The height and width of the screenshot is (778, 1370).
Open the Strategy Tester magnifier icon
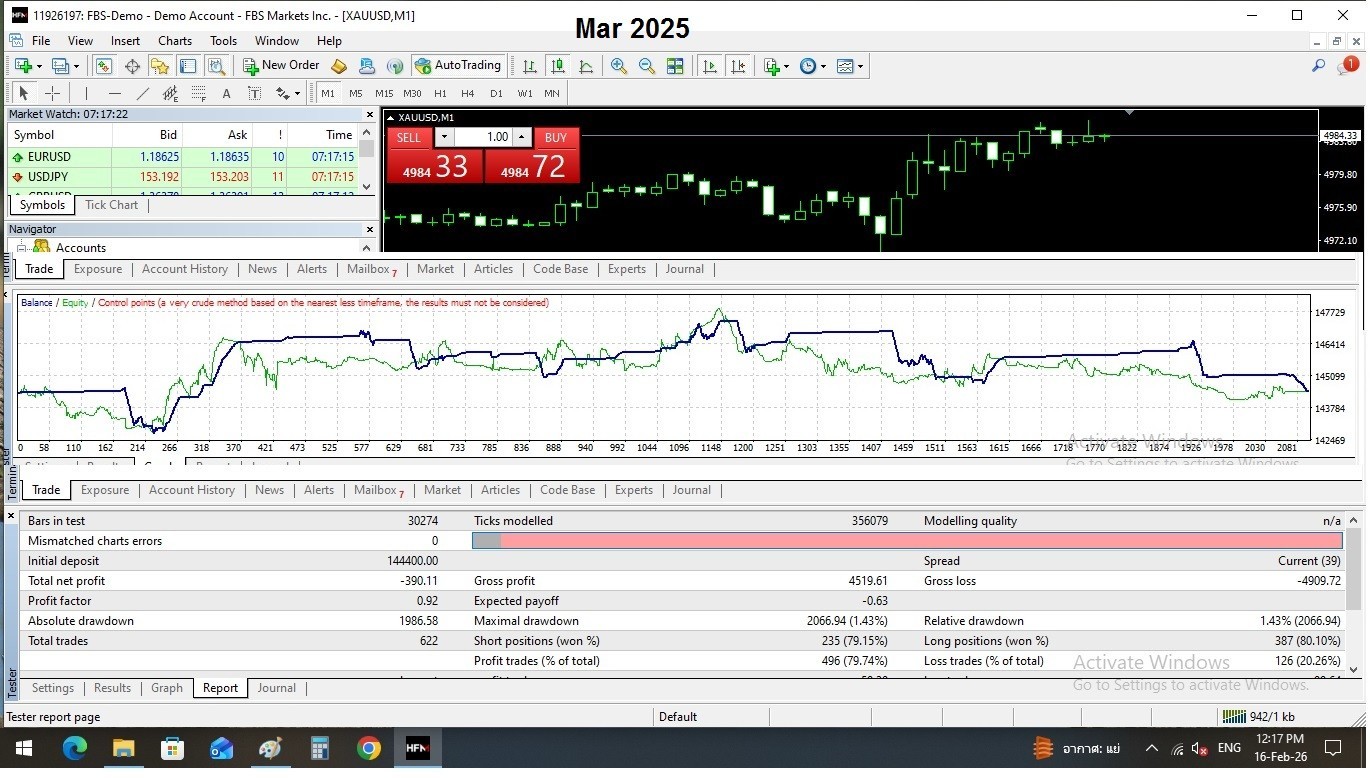pos(215,66)
